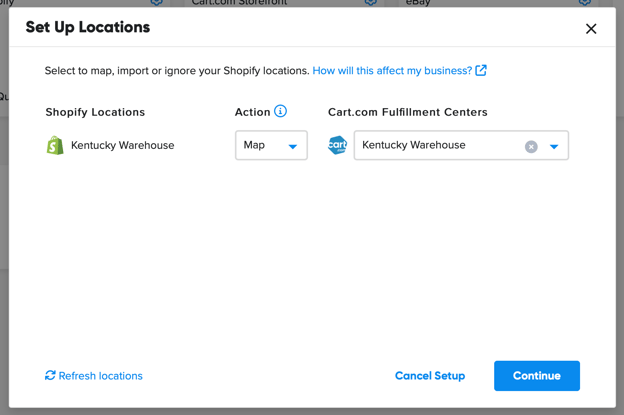The image size is (624, 415).
Task: Click the Action column header text
Action: (252, 112)
